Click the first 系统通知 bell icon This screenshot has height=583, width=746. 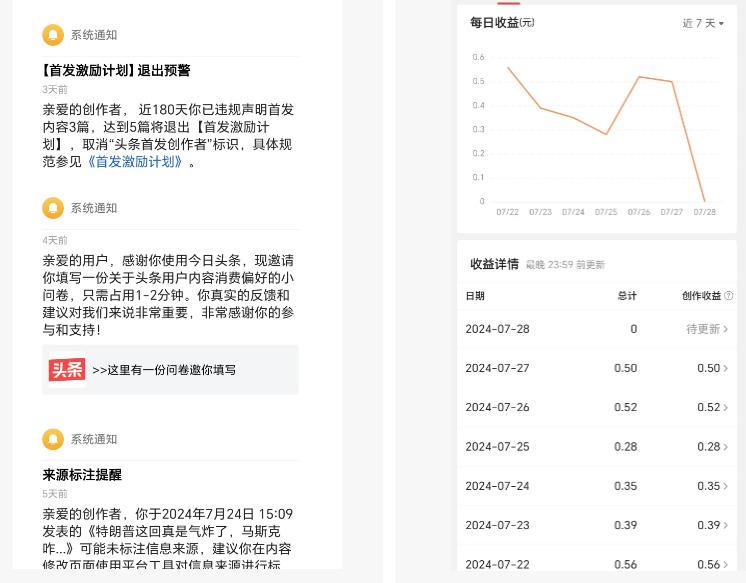(53, 35)
